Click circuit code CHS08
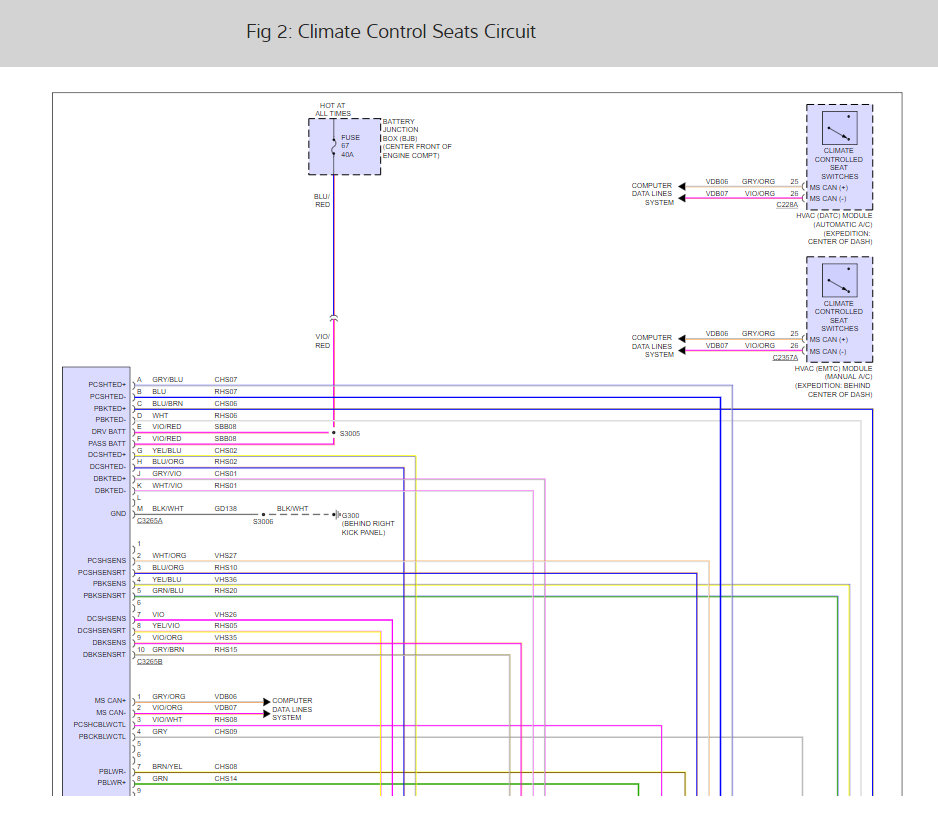This screenshot has height=815, width=938. (226, 767)
